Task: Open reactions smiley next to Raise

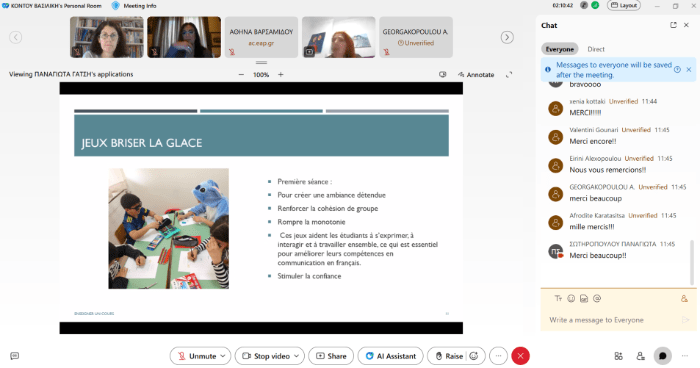Action: 474,356
